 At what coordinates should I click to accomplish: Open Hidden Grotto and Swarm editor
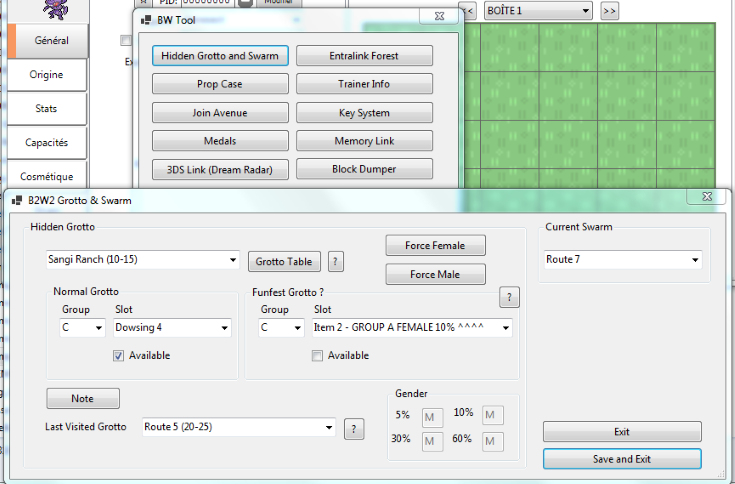220,56
